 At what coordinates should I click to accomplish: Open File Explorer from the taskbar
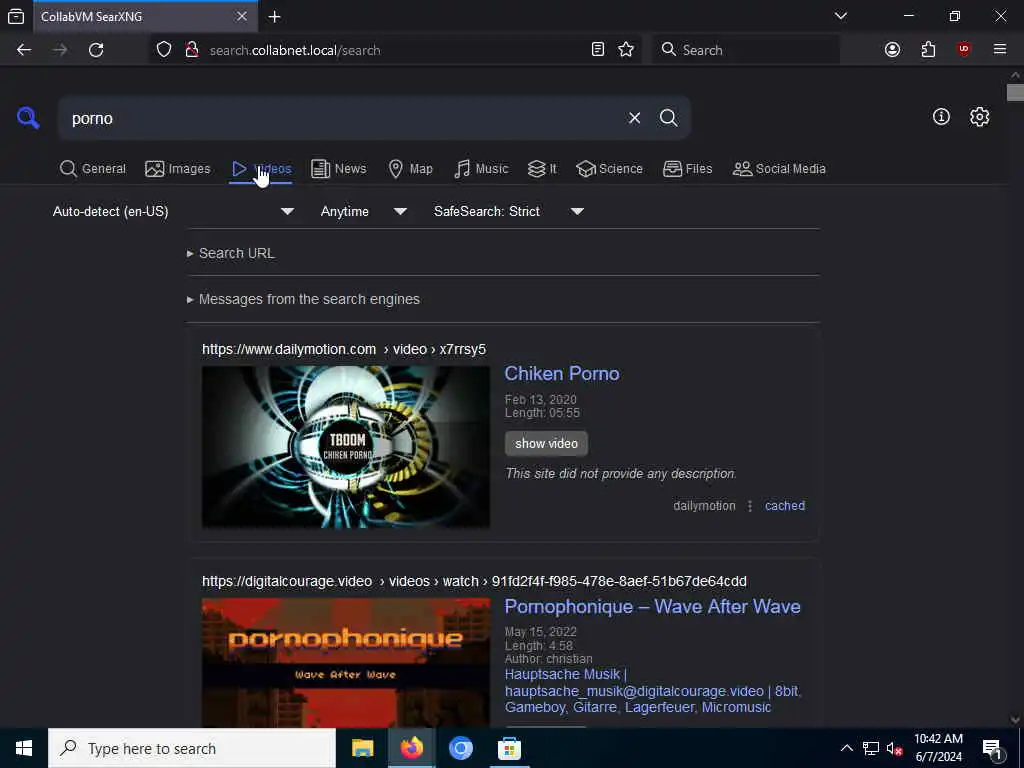coord(362,748)
